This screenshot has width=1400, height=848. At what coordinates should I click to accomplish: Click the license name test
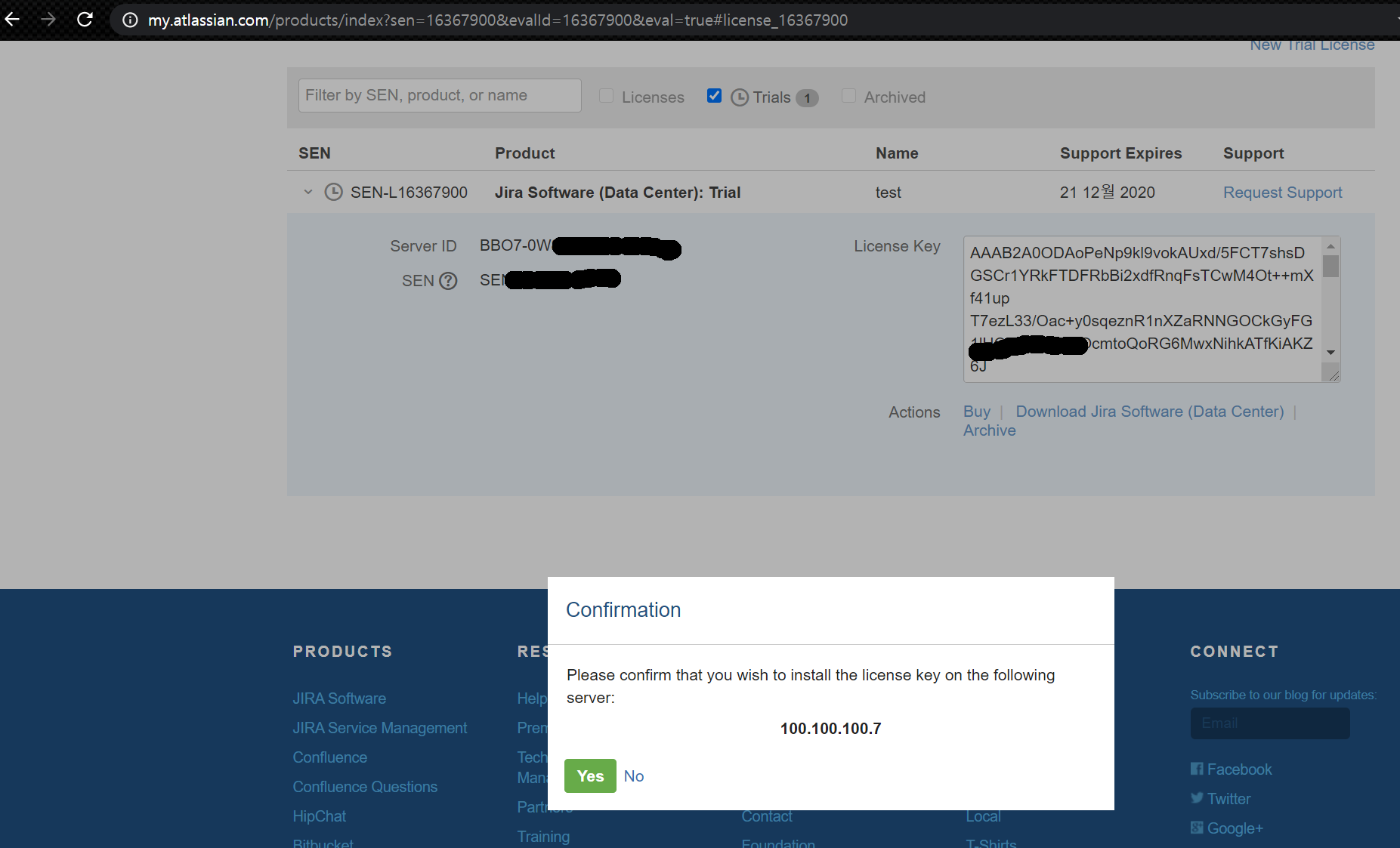(x=888, y=193)
